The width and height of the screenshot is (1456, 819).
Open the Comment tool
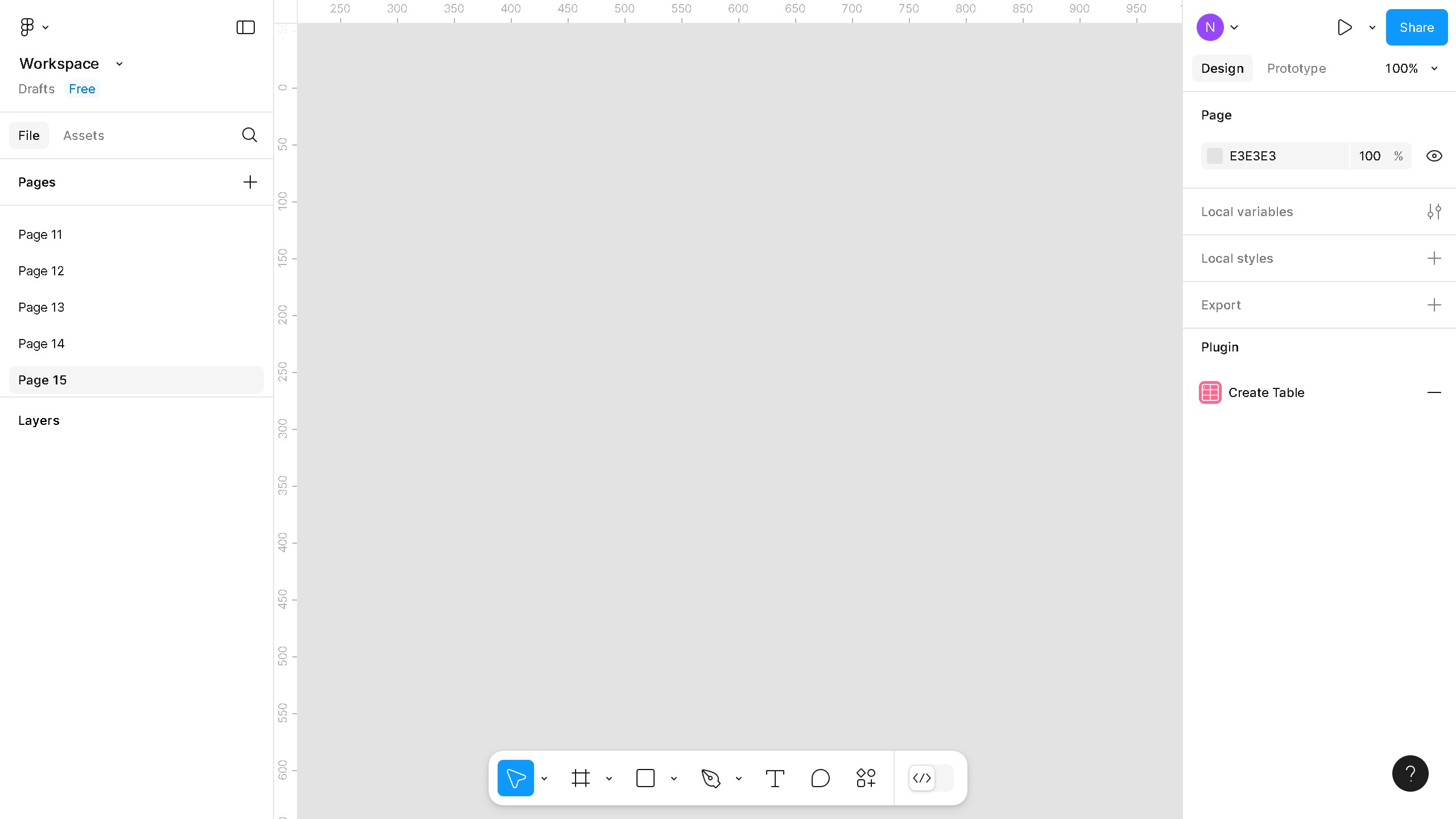[820, 777]
